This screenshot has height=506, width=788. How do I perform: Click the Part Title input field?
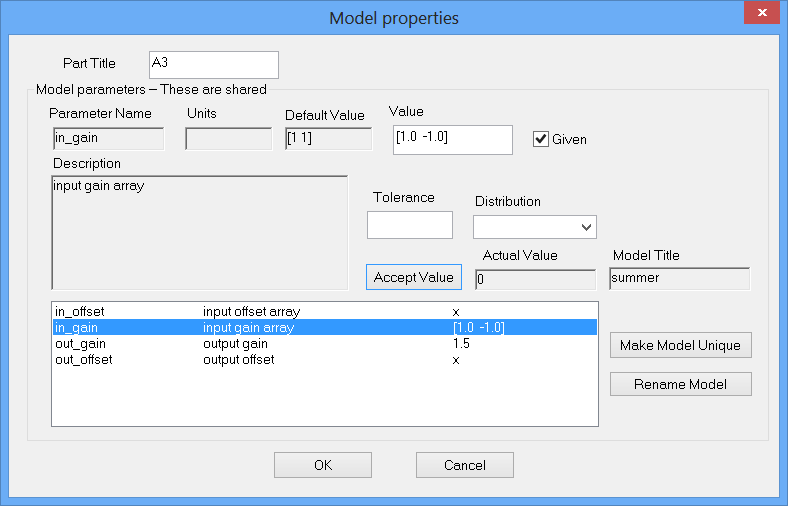(x=213, y=64)
